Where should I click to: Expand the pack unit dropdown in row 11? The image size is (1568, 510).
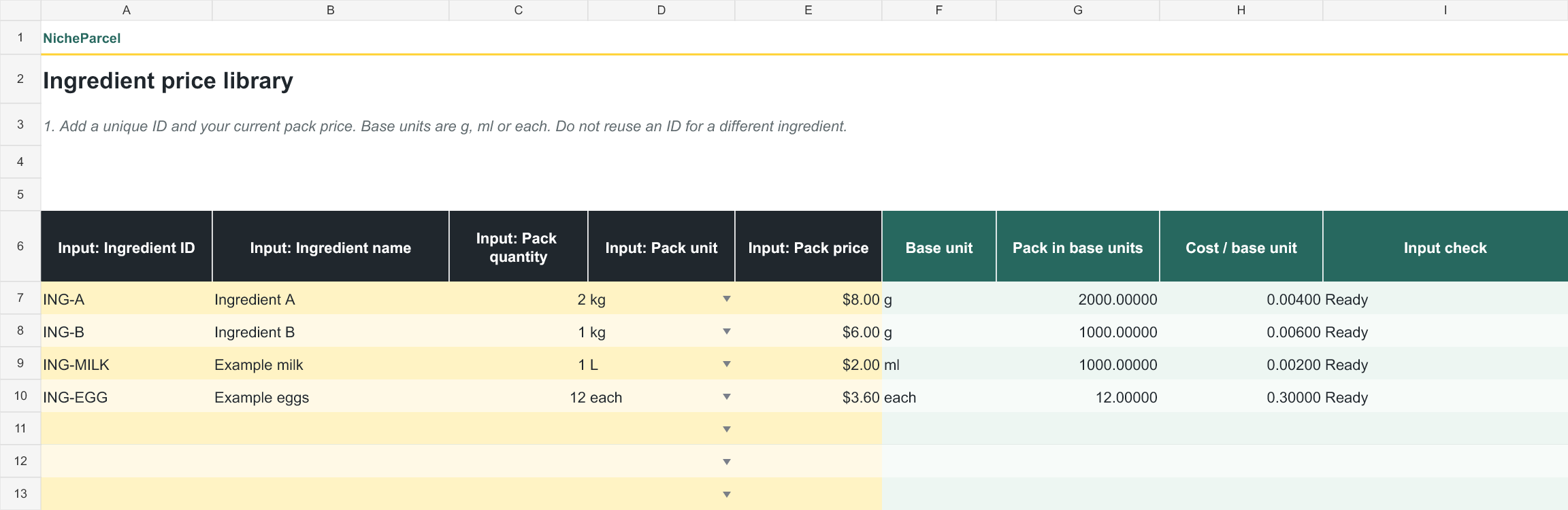(727, 429)
